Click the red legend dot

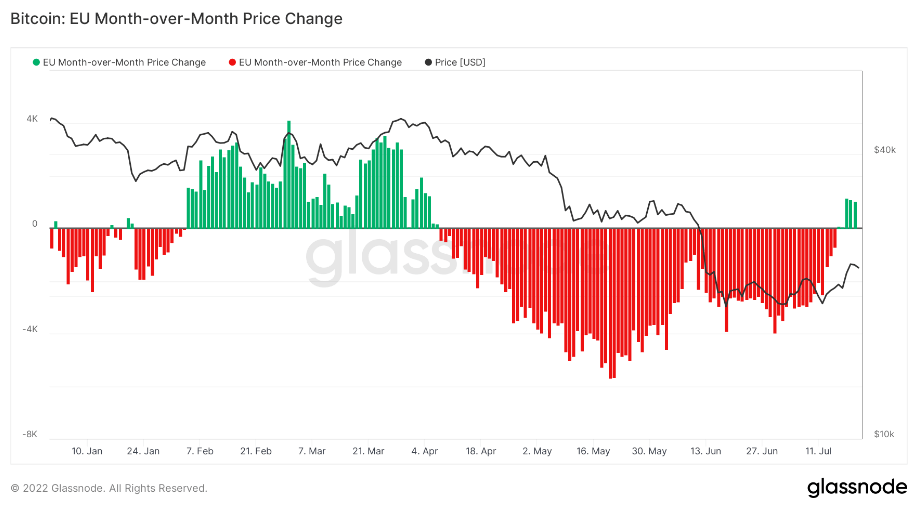click(233, 62)
